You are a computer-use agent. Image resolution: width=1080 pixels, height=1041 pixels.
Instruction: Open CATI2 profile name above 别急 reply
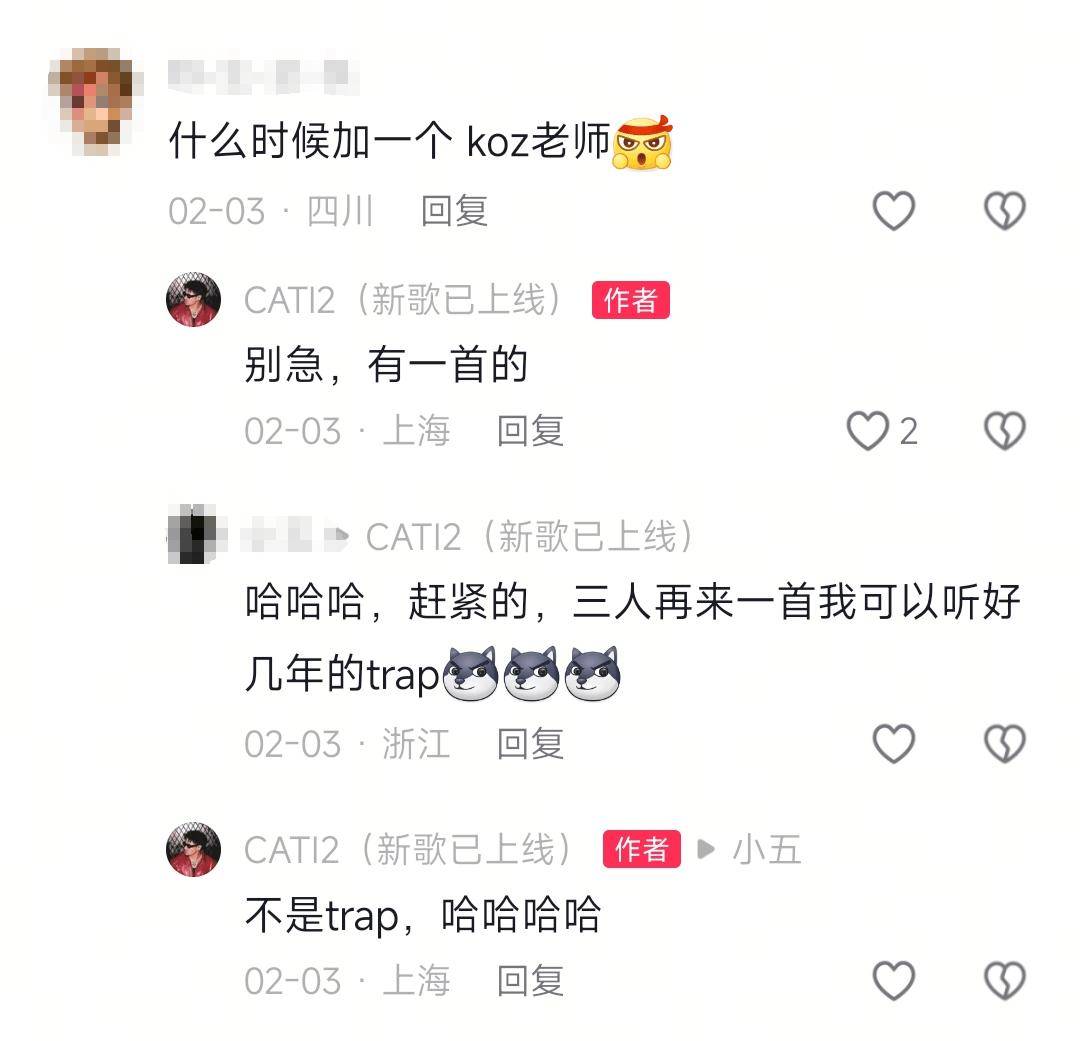pos(404,300)
